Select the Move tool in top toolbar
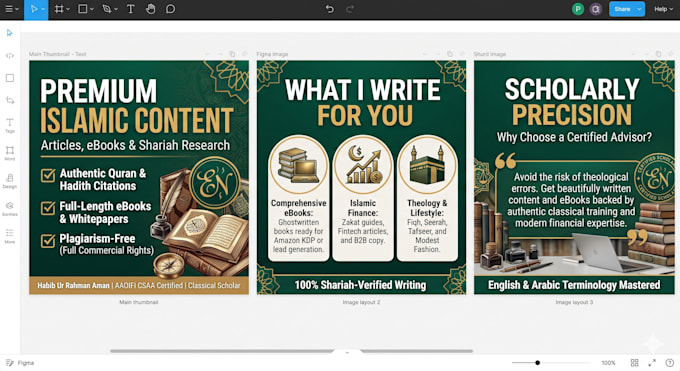The width and height of the screenshot is (680, 371). pyautogui.click(x=34, y=9)
